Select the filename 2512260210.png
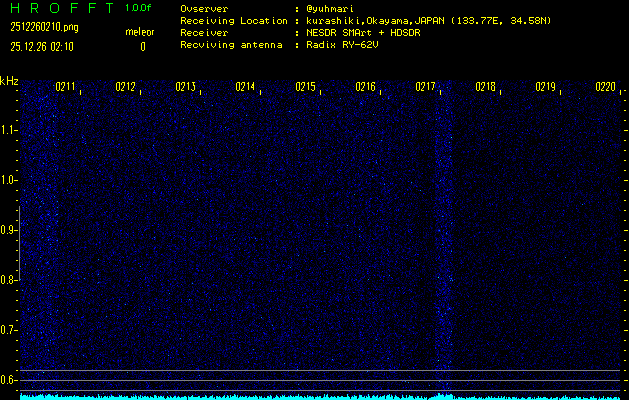Viewport: 629px width, 400px height. [45, 27]
